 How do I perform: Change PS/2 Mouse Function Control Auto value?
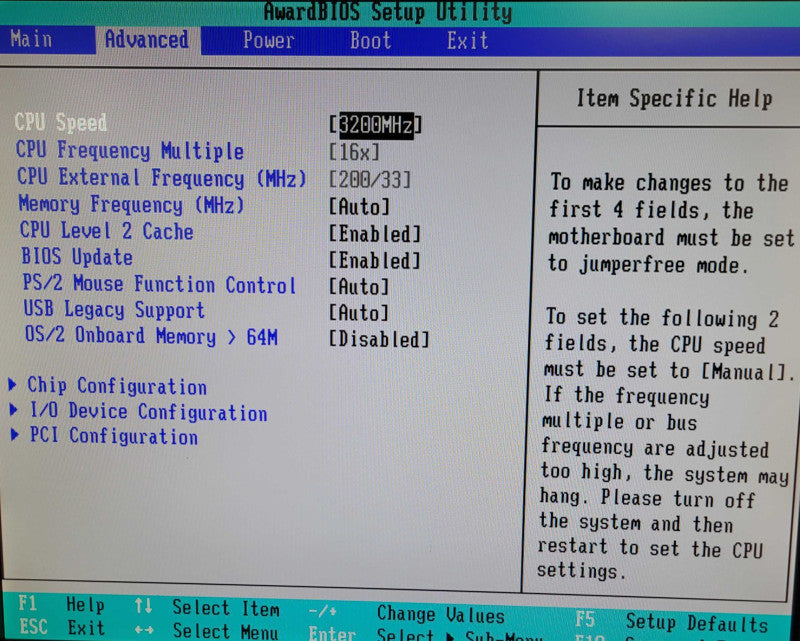pyautogui.click(x=359, y=287)
